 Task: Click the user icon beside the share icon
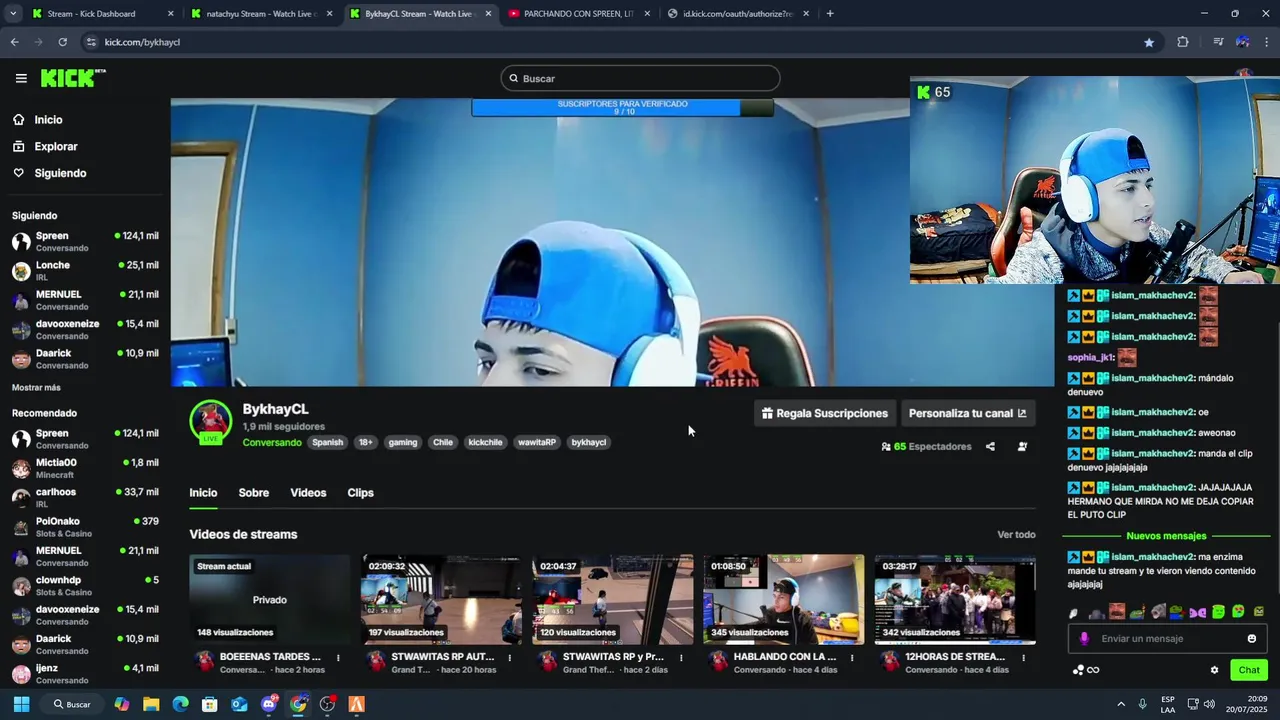(1022, 447)
